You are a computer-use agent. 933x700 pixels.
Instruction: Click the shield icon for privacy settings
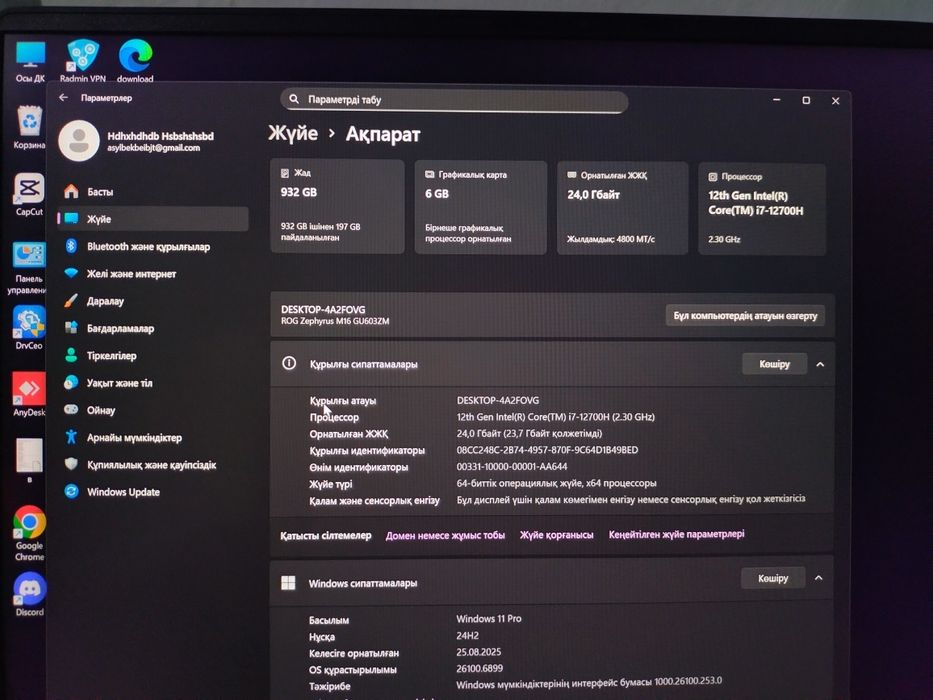[x=71, y=464]
